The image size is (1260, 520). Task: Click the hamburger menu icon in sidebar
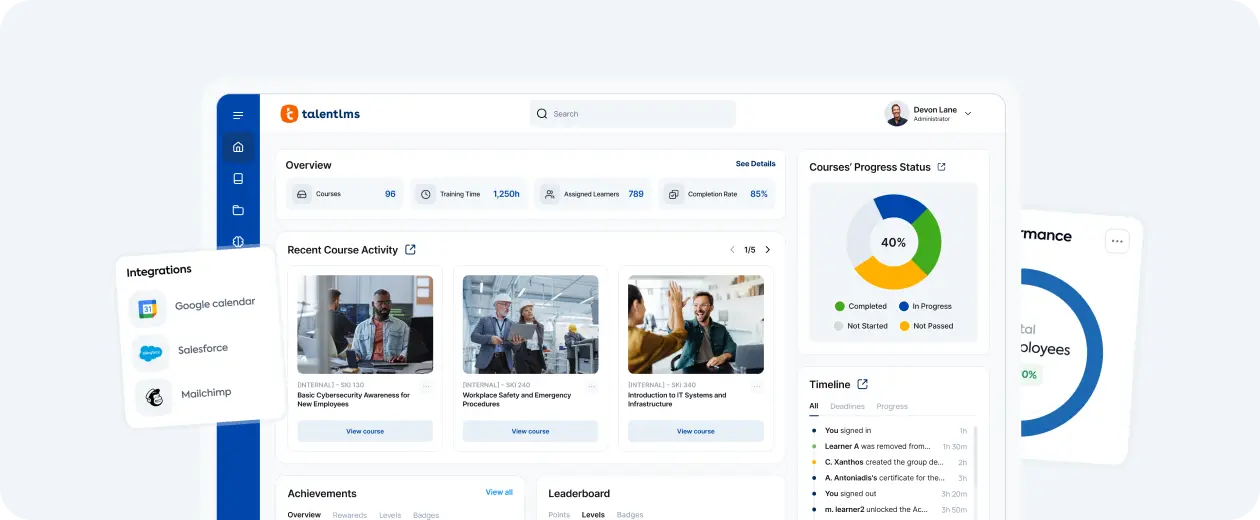pyautogui.click(x=238, y=116)
